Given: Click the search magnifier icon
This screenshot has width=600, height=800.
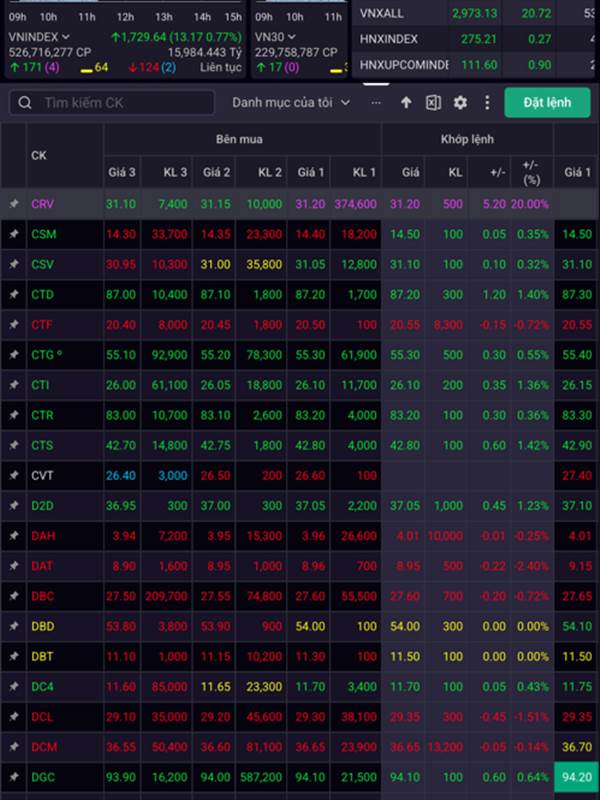Looking at the screenshot, I should coord(24,103).
